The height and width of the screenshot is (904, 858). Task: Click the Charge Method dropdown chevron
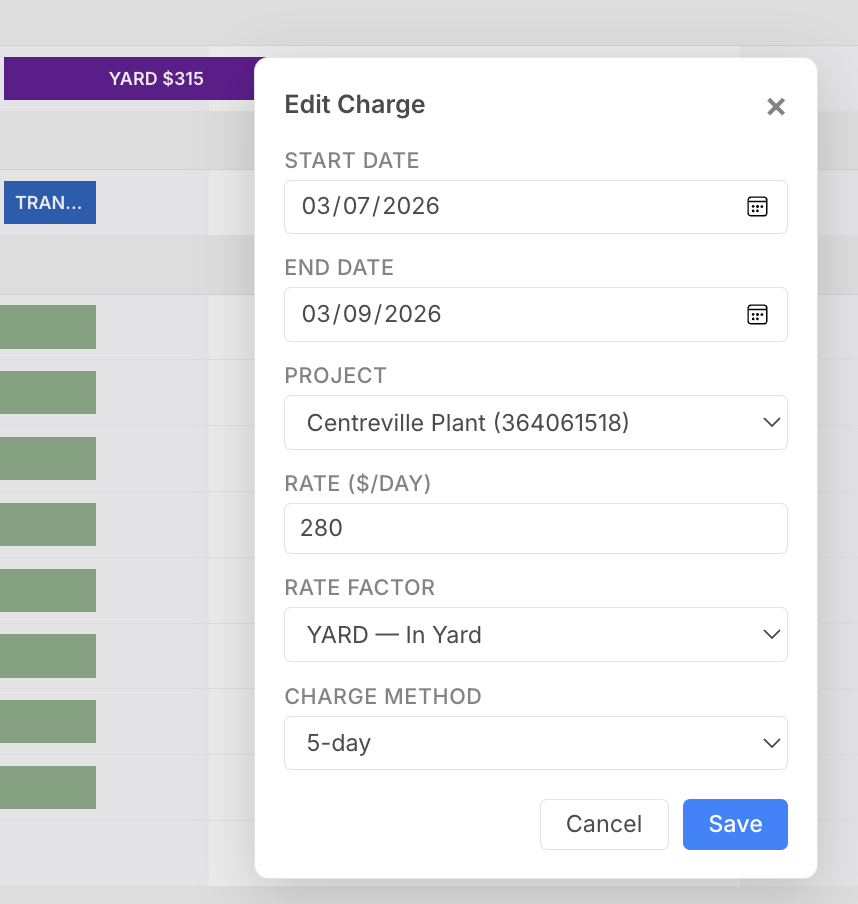771,743
